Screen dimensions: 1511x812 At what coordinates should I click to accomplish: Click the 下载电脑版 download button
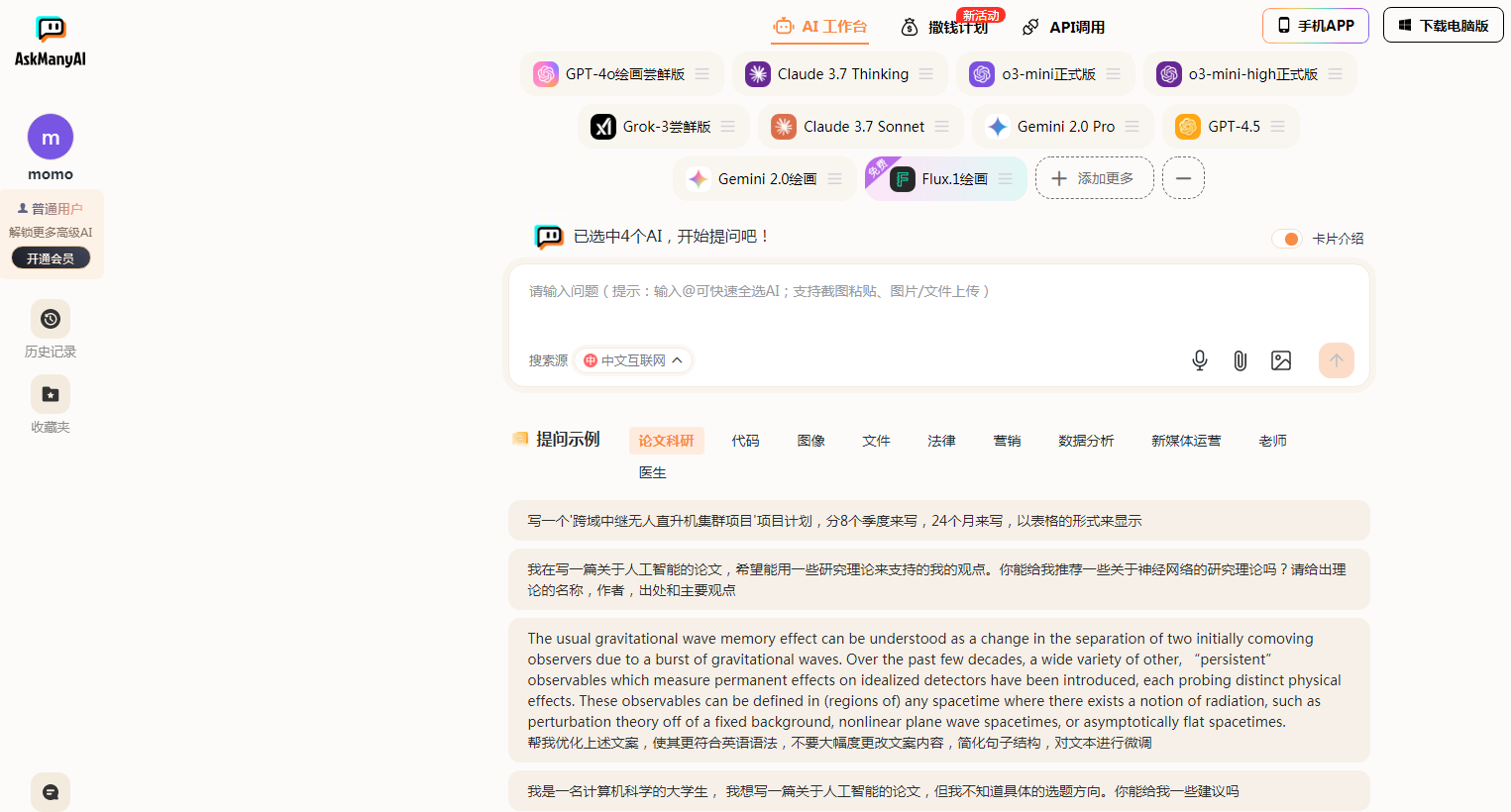pos(1443,24)
